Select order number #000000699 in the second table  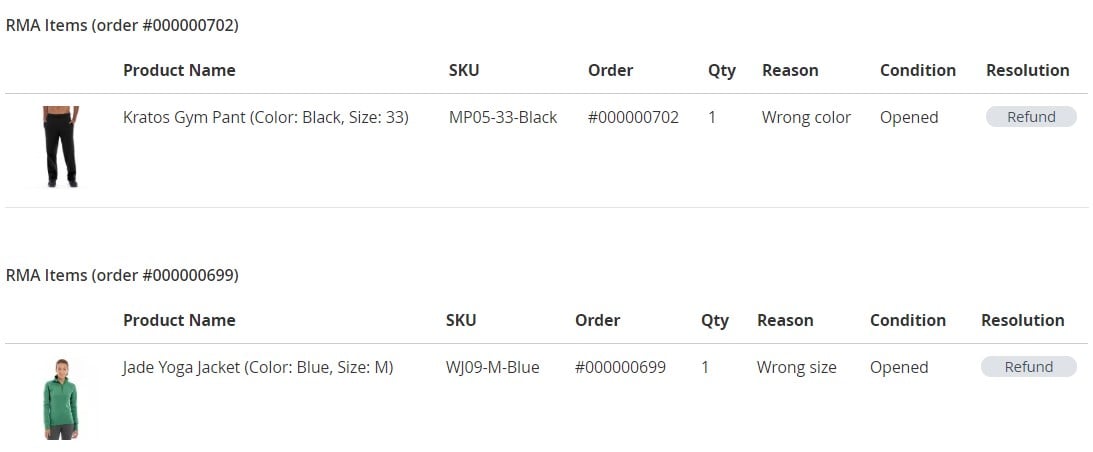pos(620,367)
